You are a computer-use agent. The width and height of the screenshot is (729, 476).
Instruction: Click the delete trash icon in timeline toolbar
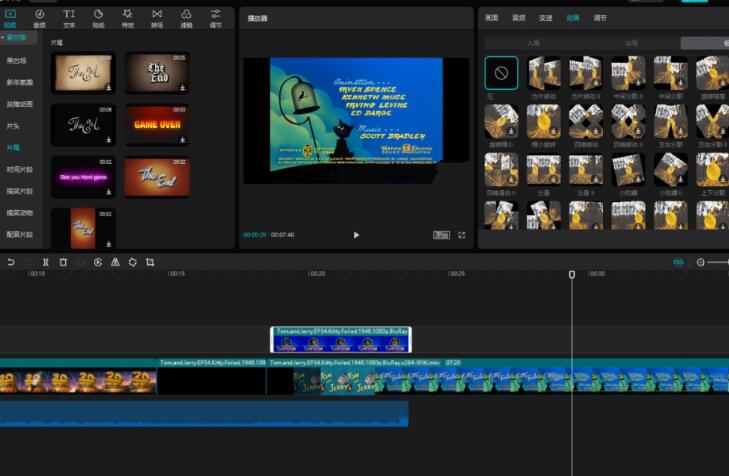[63, 262]
